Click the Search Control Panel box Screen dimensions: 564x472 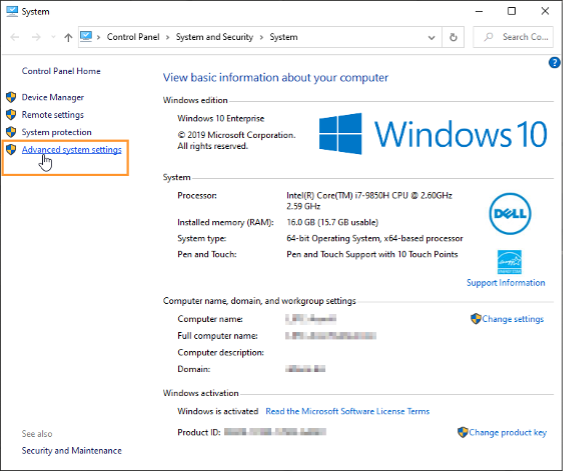(513, 37)
